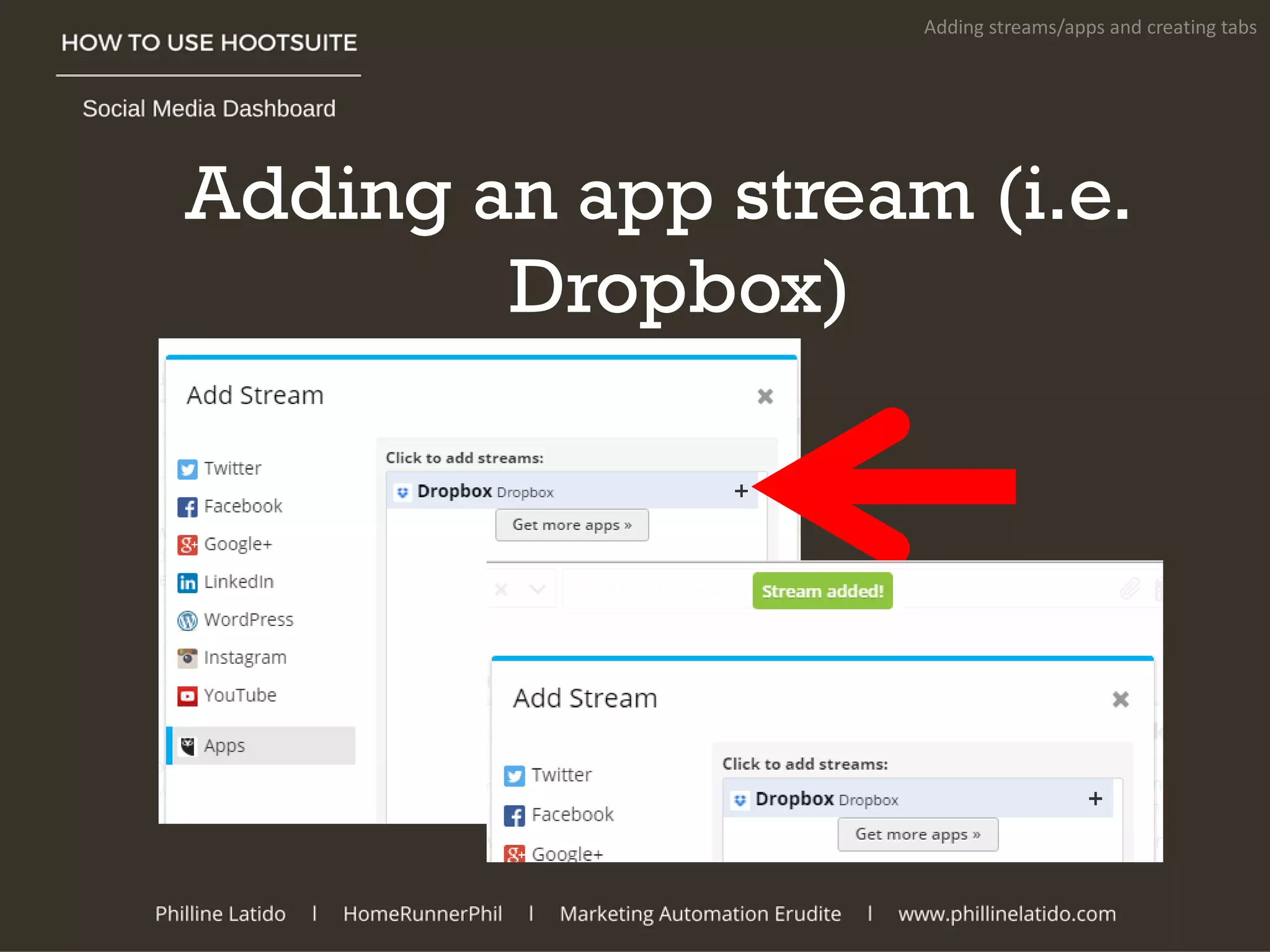The height and width of the screenshot is (952, 1270).
Task: Click Twitter icon in the larger Add Stream dialog
Action: (187, 469)
